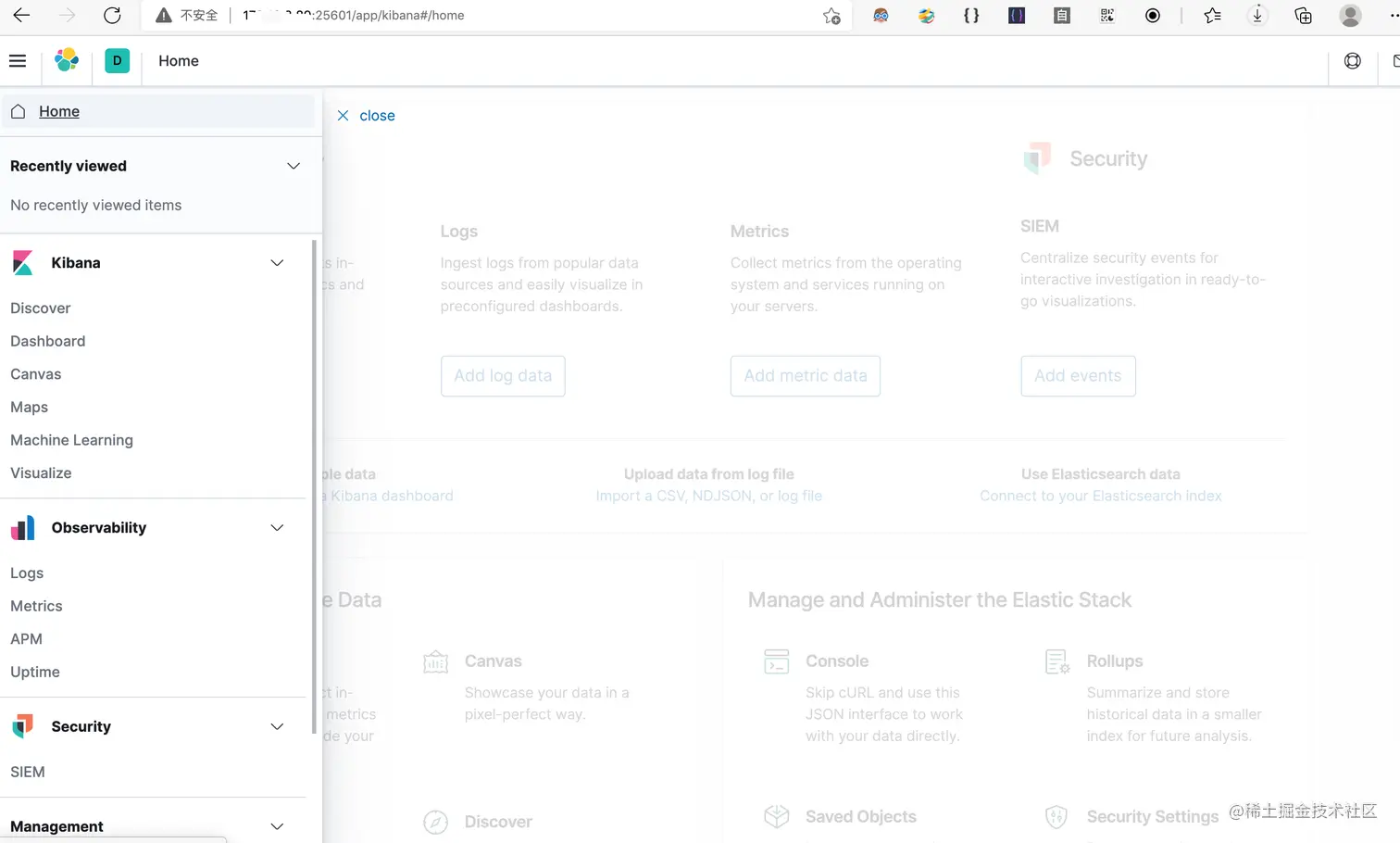Open SIEM under Security
This screenshot has width=1400, height=843.
pos(28,772)
